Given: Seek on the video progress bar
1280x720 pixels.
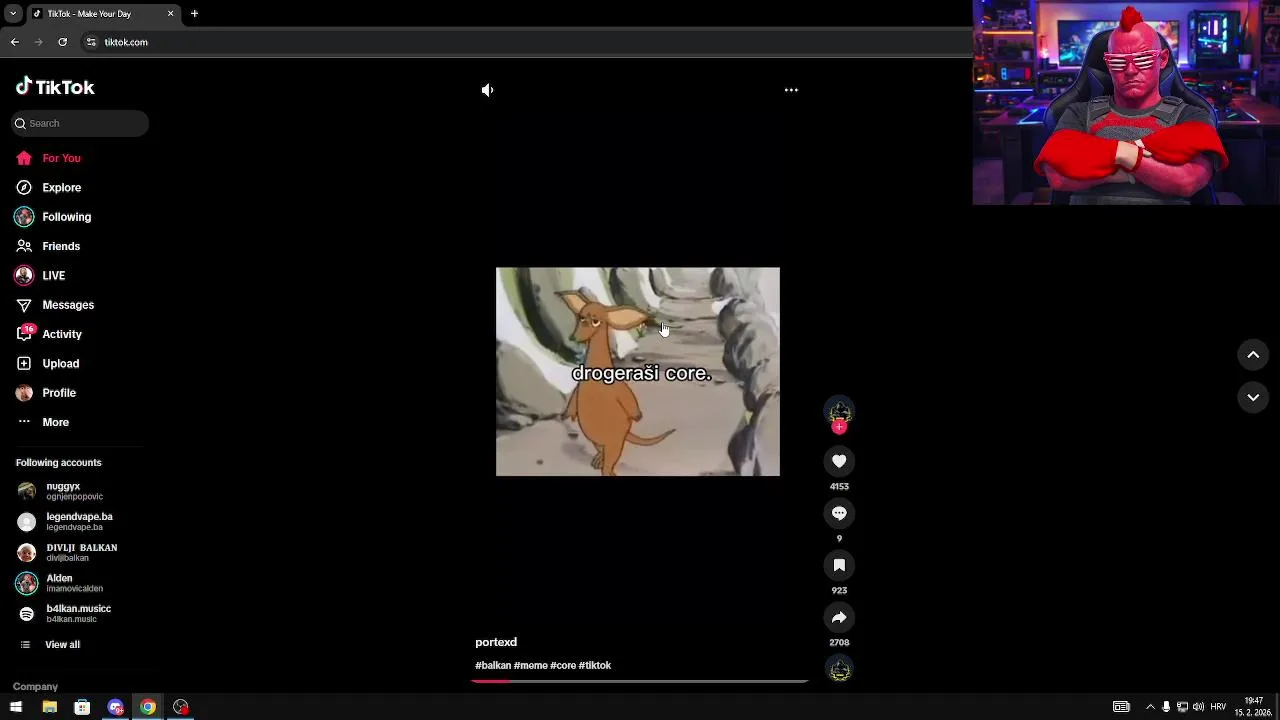Looking at the screenshot, I should tap(639, 681).
